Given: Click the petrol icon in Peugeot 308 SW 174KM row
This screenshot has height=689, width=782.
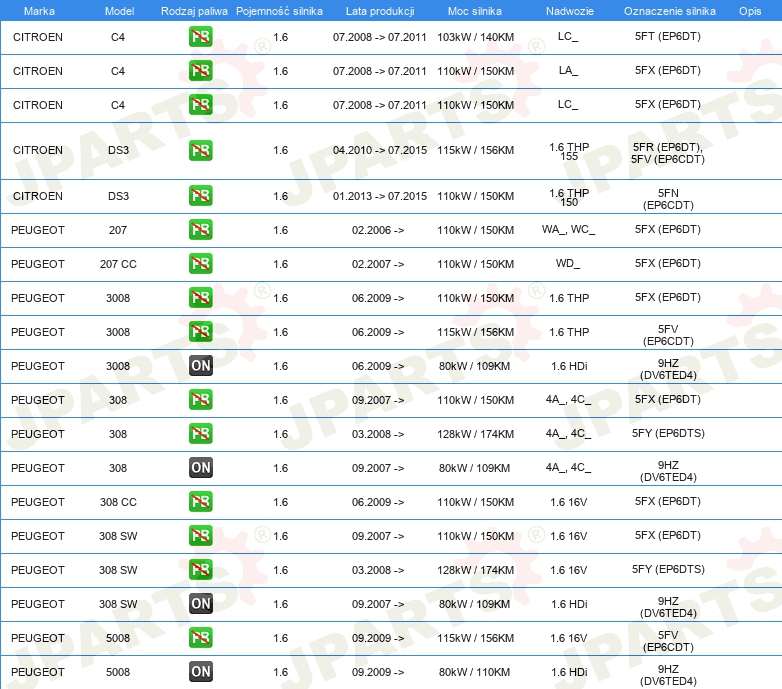Looking at the screenshot, I should coord(200,569).
